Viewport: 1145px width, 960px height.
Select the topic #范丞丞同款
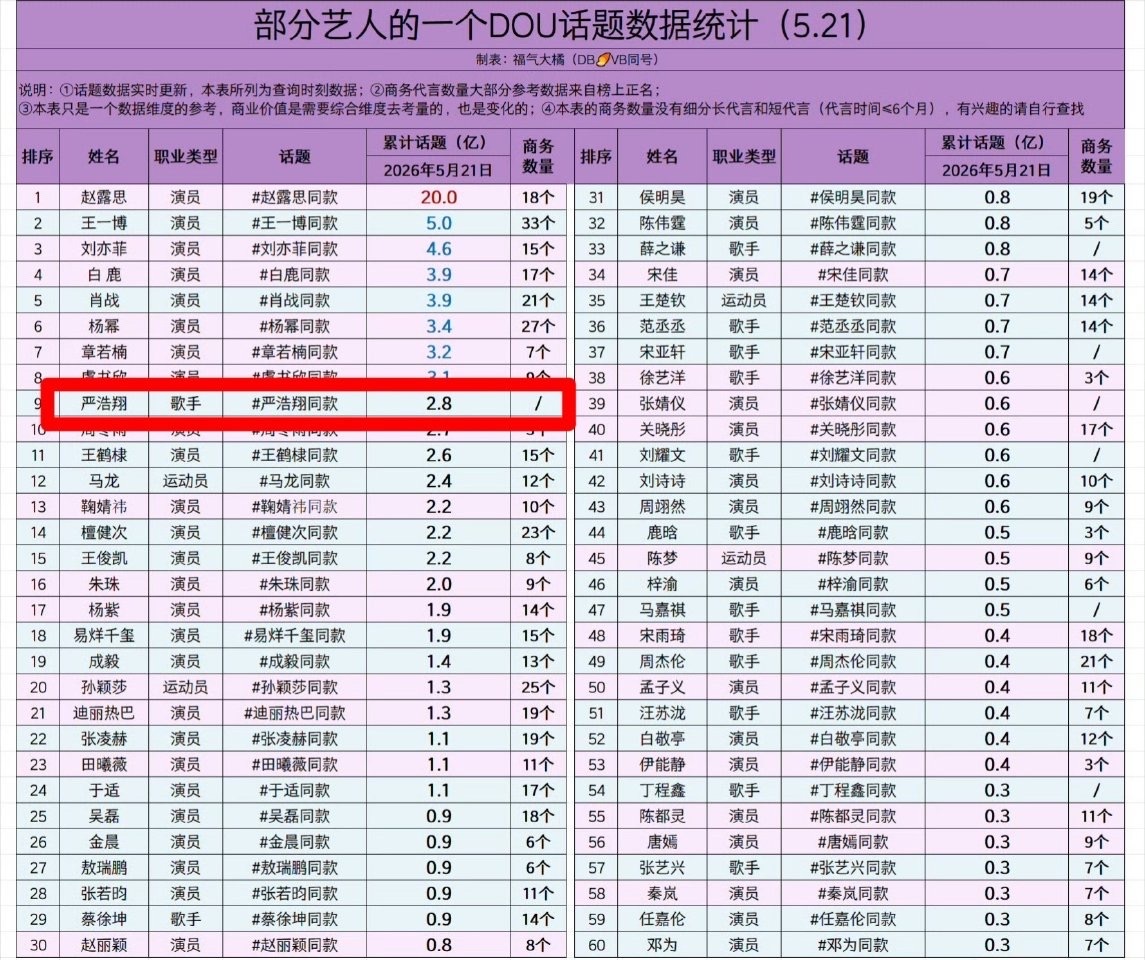point(853,326)
